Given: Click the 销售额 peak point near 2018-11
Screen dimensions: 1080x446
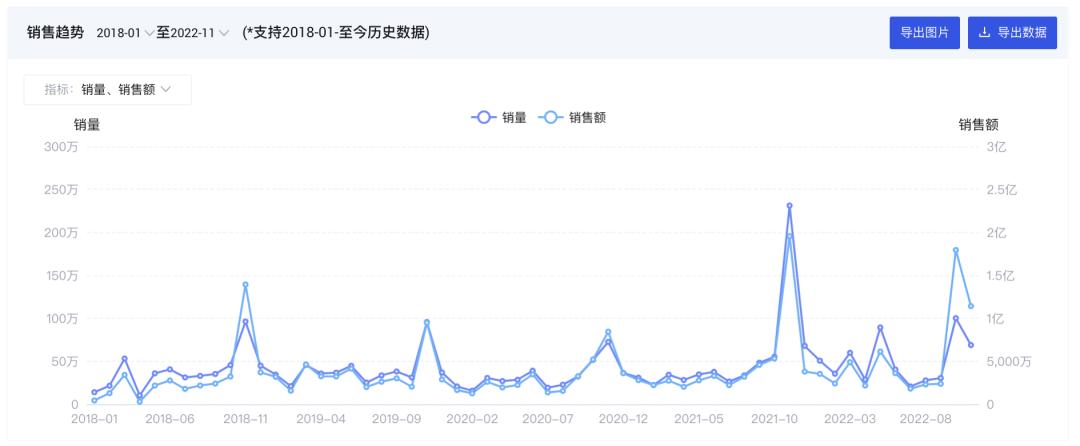Looking at the screenshot, I should (245, 285).
